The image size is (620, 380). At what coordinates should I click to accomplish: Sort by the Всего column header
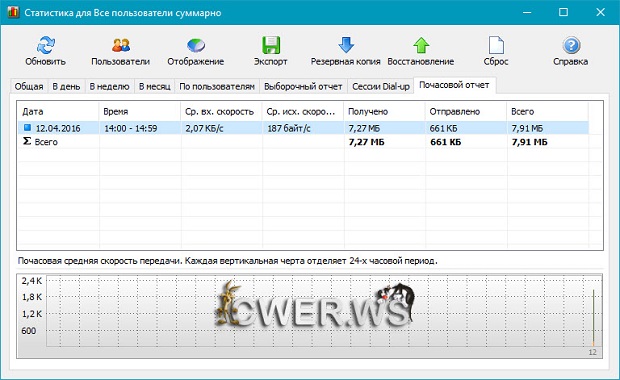547,112
